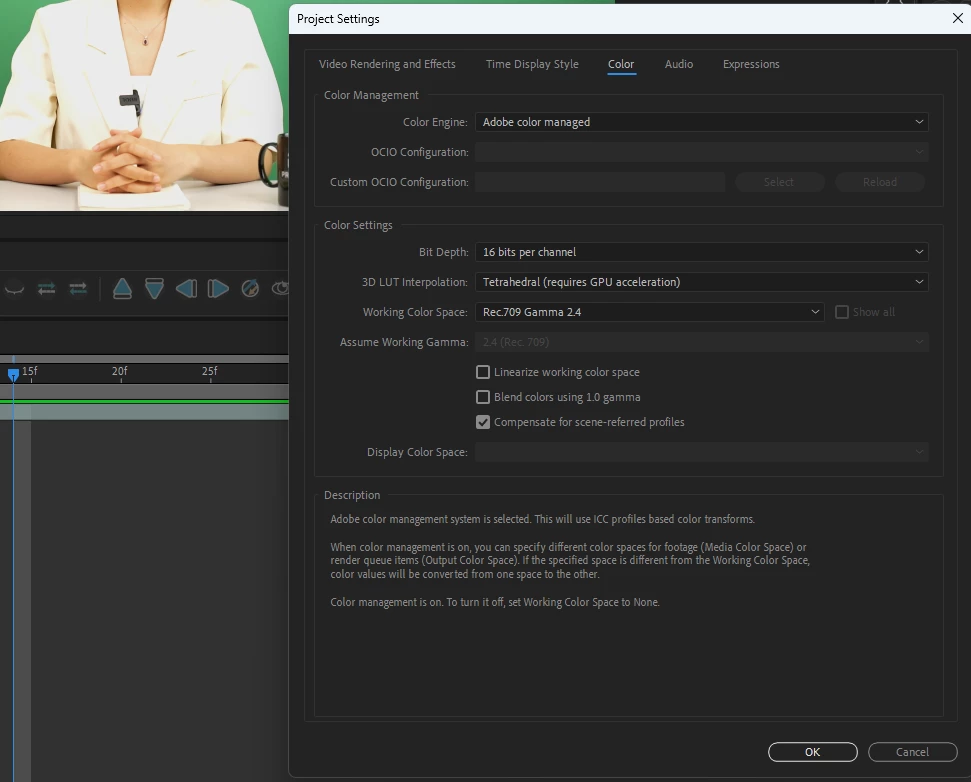The width and height of the screenshot is (971, 782).
Task: Click the Project Settings title text
Action: click(338, 19)
